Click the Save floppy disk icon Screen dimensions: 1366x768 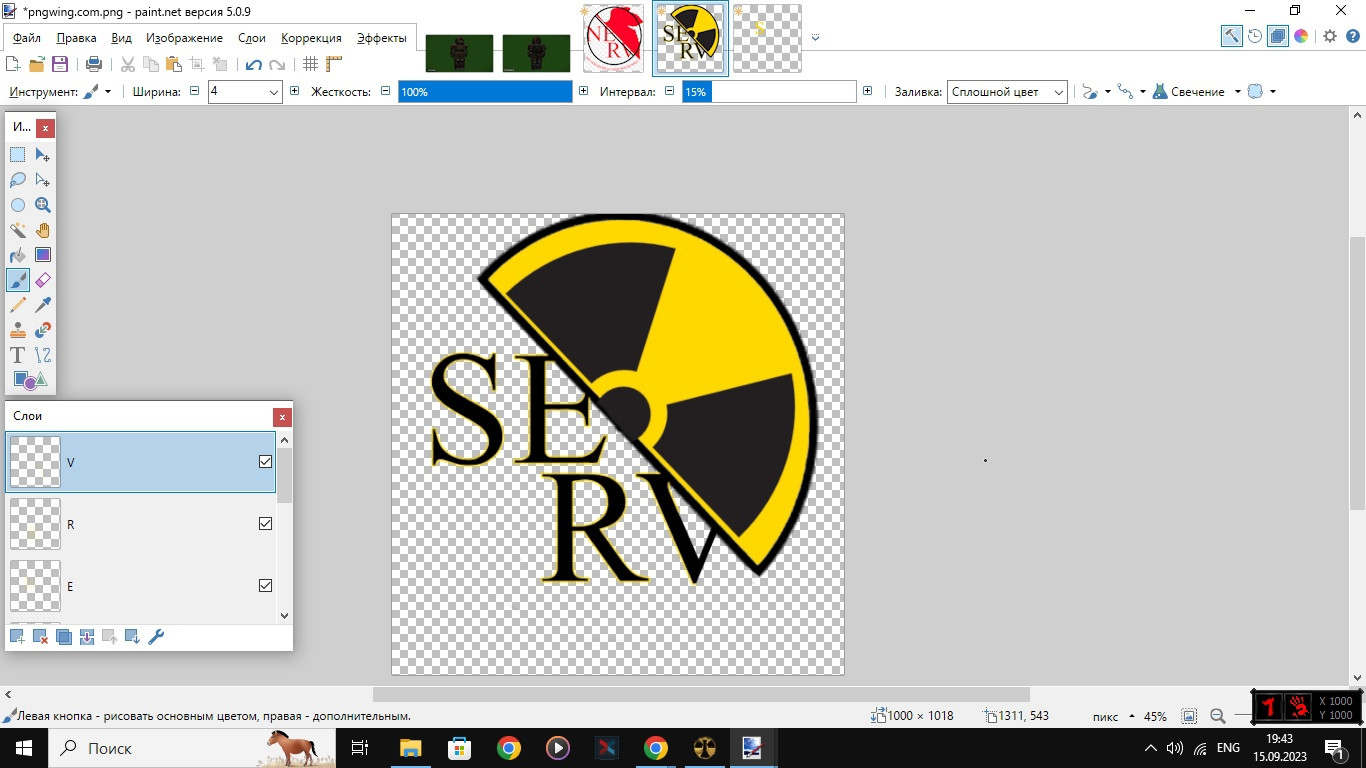point(60,64)
